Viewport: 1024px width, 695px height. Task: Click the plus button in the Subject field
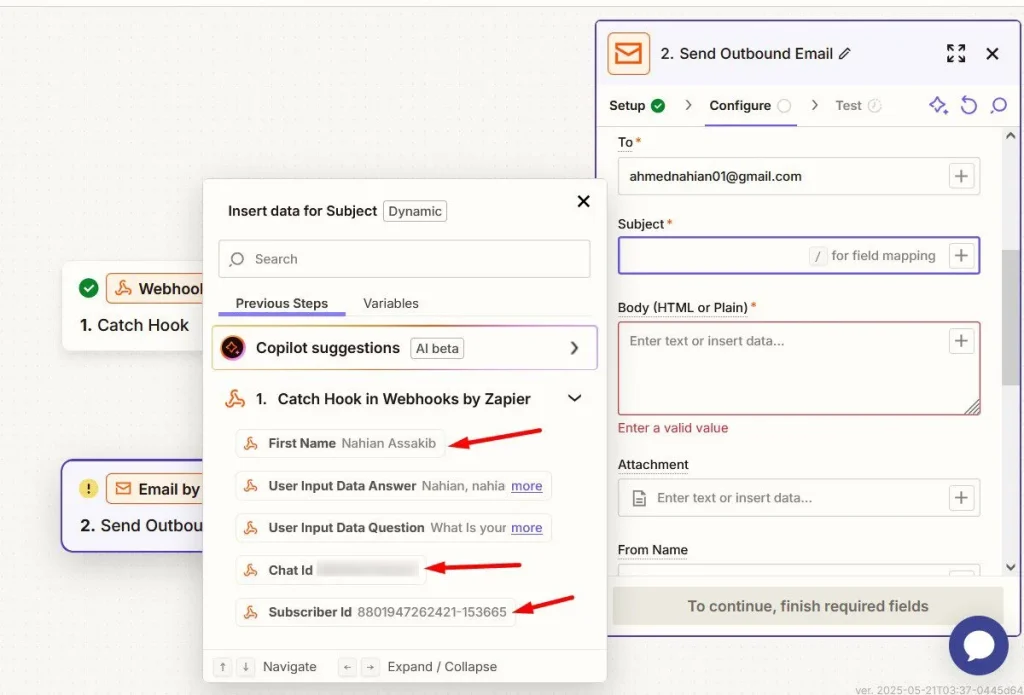point(961,255)
